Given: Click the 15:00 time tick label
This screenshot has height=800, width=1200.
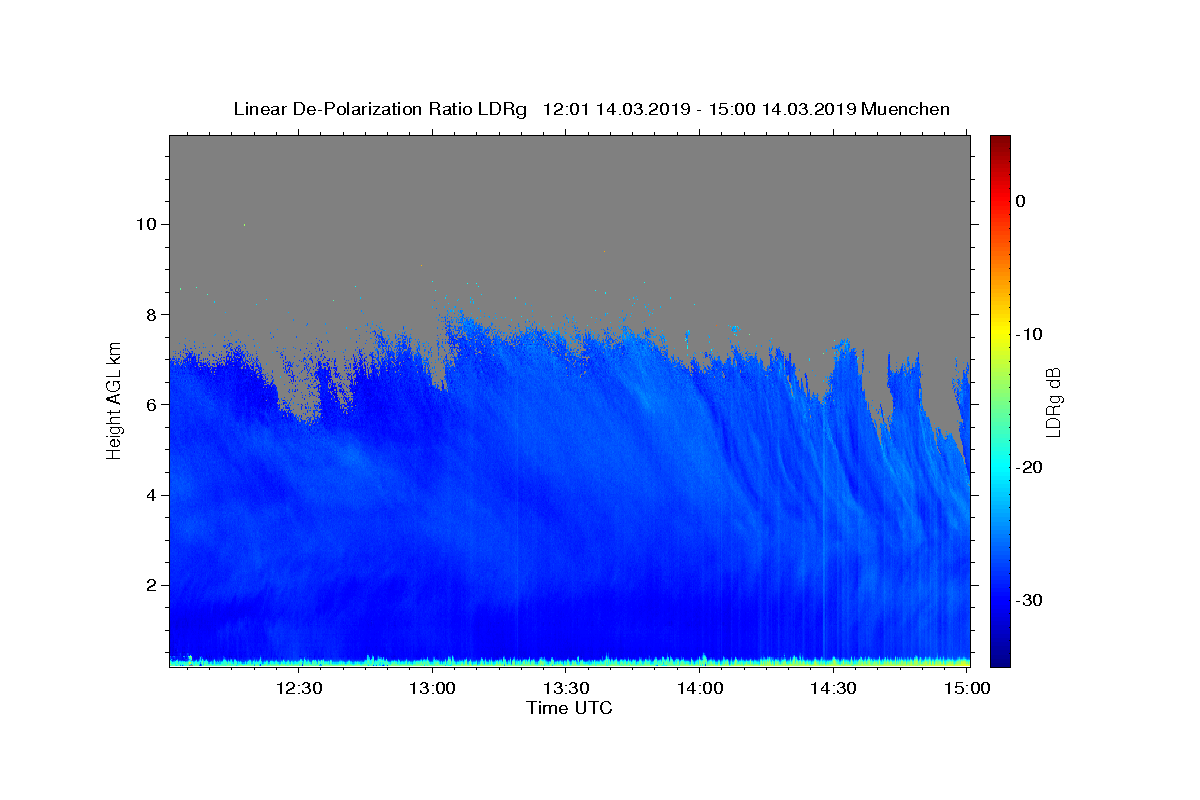Looking at the screenshot, I should 966,688.
